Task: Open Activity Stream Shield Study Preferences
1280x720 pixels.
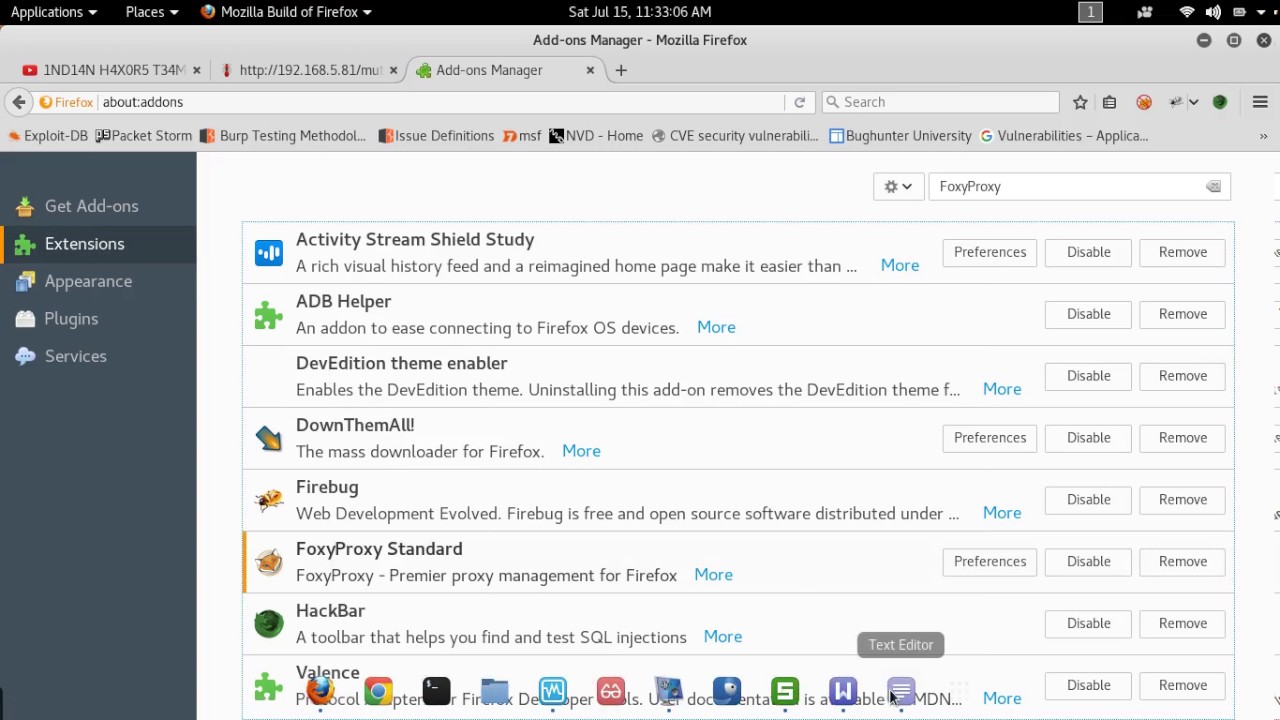Action: coord(990,252)
